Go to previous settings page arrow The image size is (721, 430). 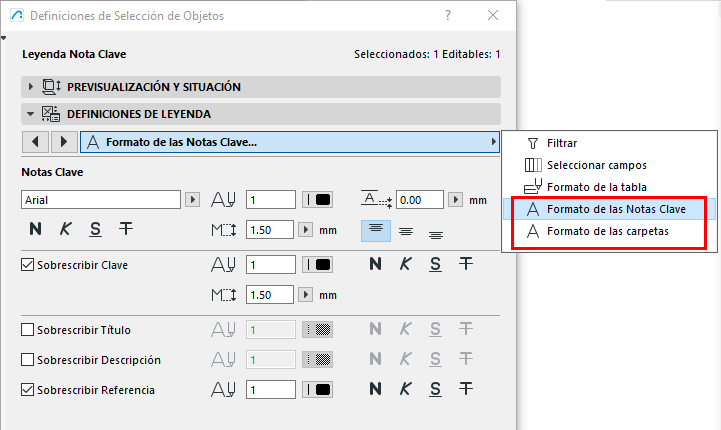click(36, 142)
